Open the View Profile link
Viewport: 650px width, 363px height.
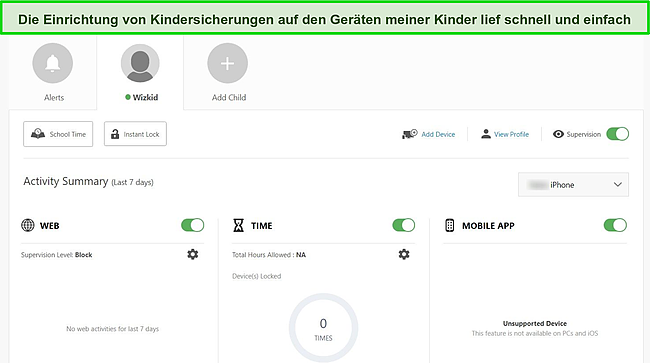[511, 134]
